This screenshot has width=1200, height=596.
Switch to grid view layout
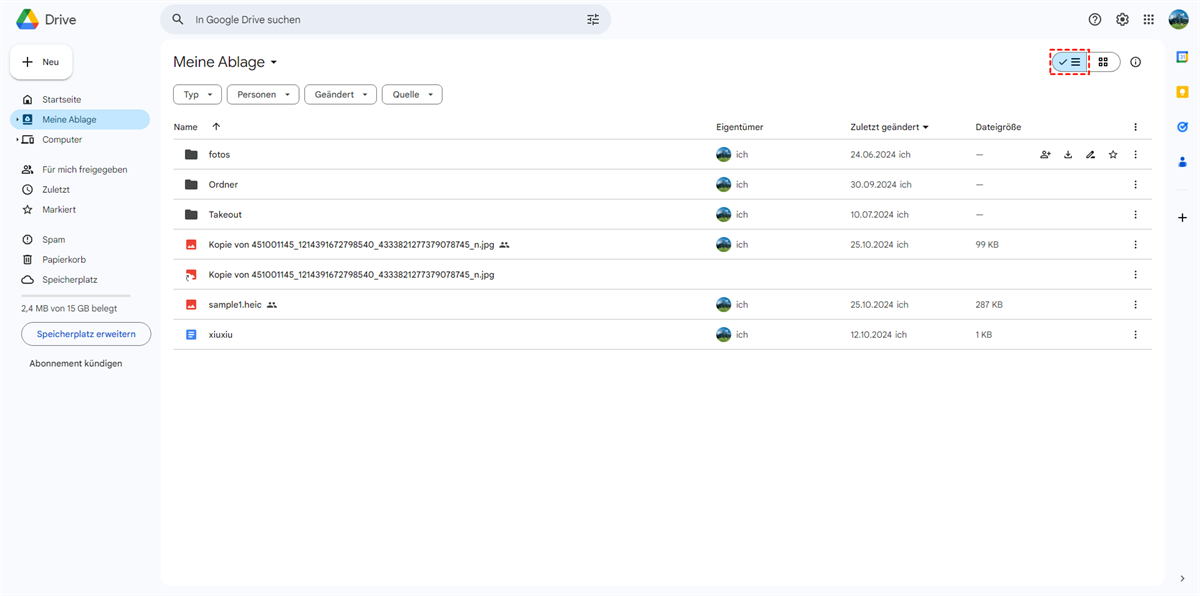pyautogui.click(x=1103, y=62)
